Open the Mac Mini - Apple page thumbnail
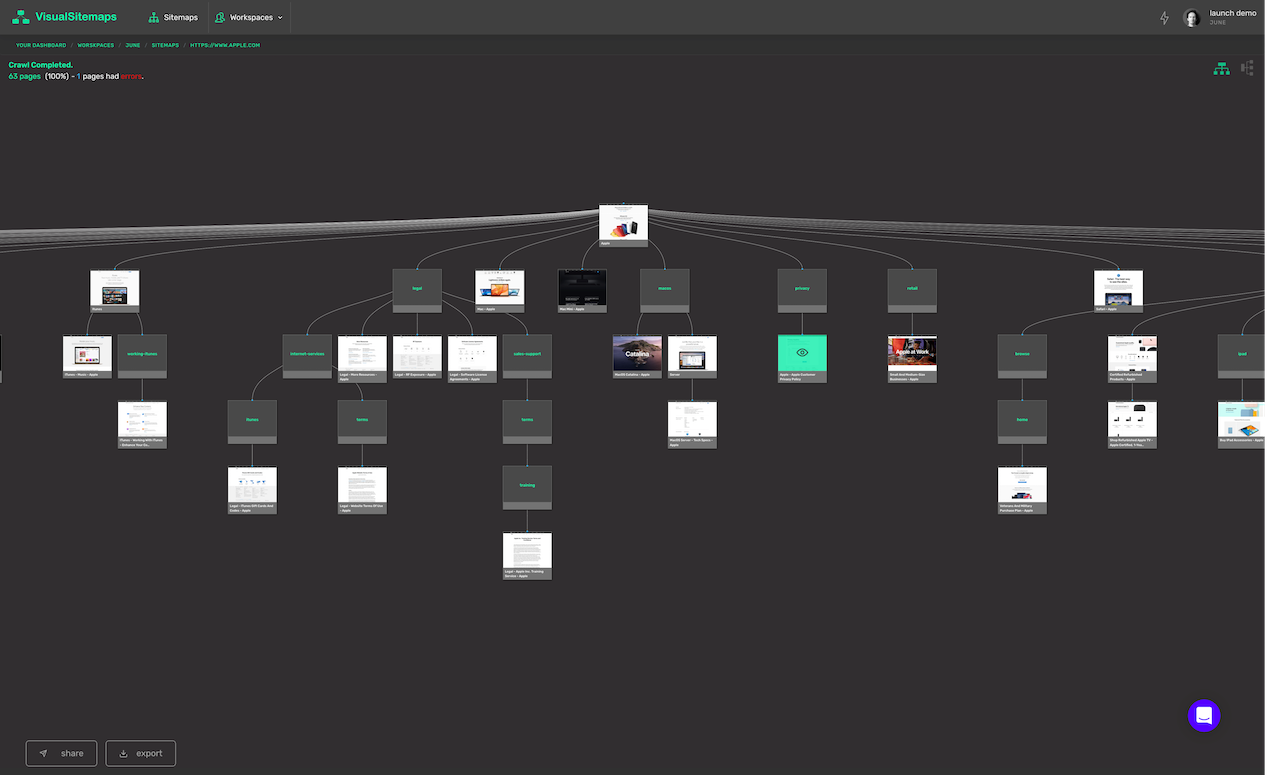The width and height of the screenshot is (1270, 775). click(582, 291)
